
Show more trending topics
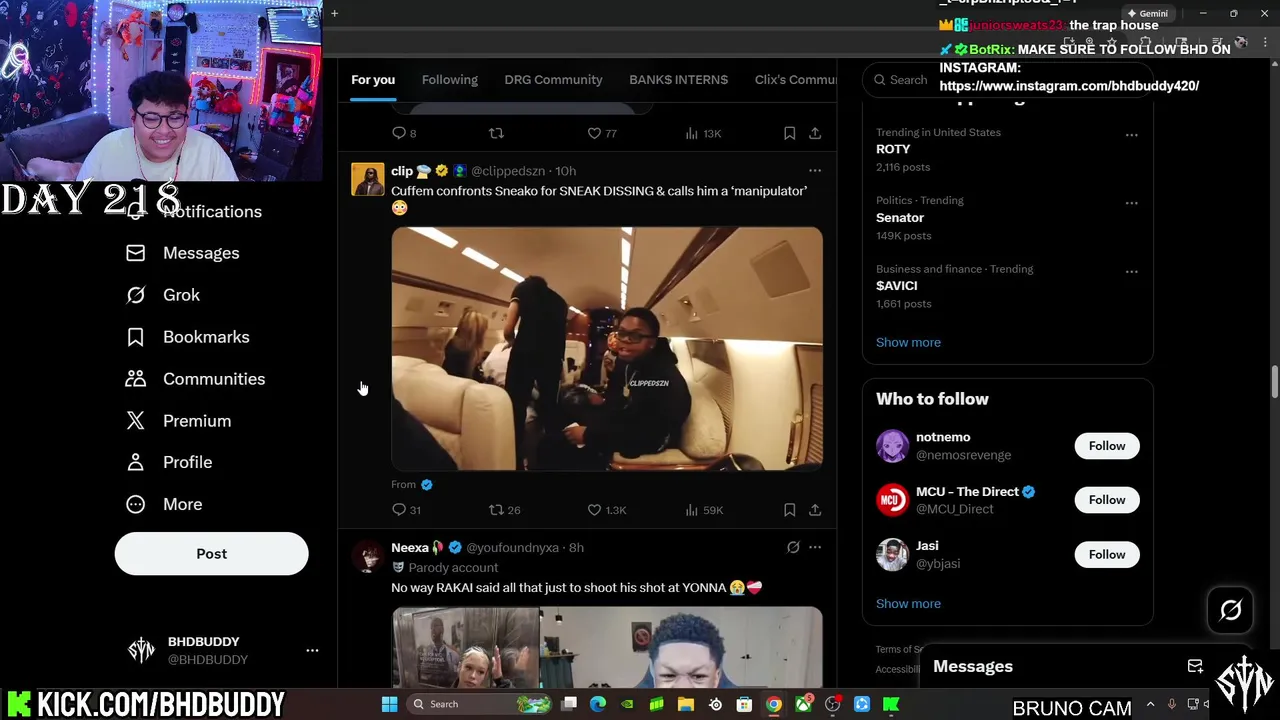click(x=908, y=342)
